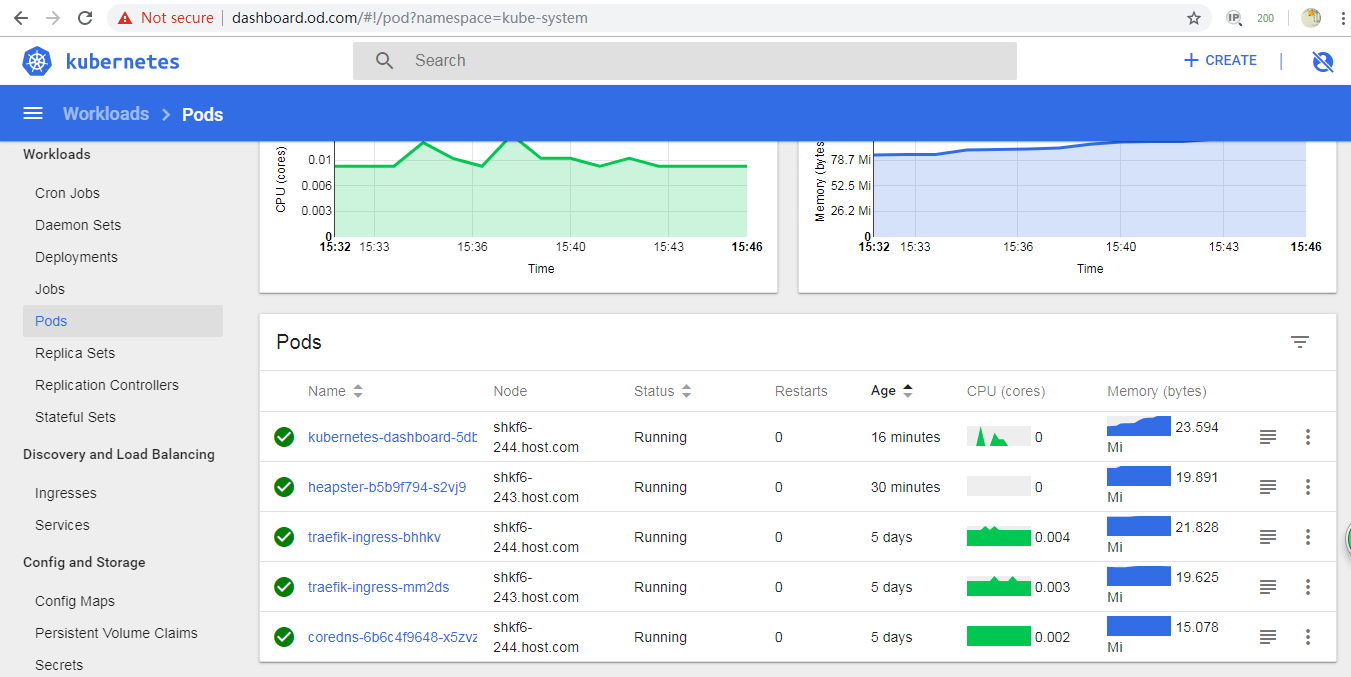Open Replica Sets in sidebar
This screenshot has width=1351, height=677.
tap(75, 353)
